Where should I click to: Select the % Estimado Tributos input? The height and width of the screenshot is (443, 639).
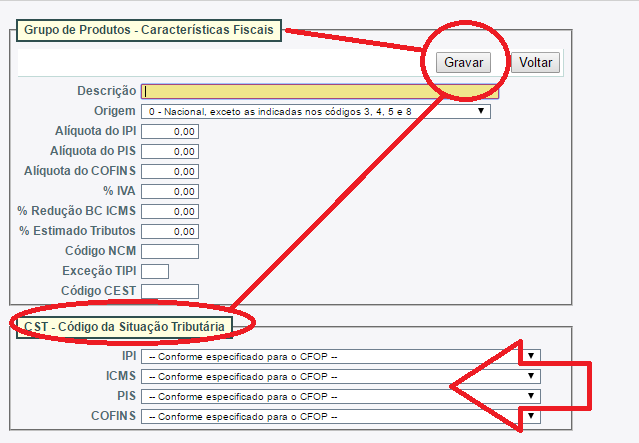(x=170, y=231)
